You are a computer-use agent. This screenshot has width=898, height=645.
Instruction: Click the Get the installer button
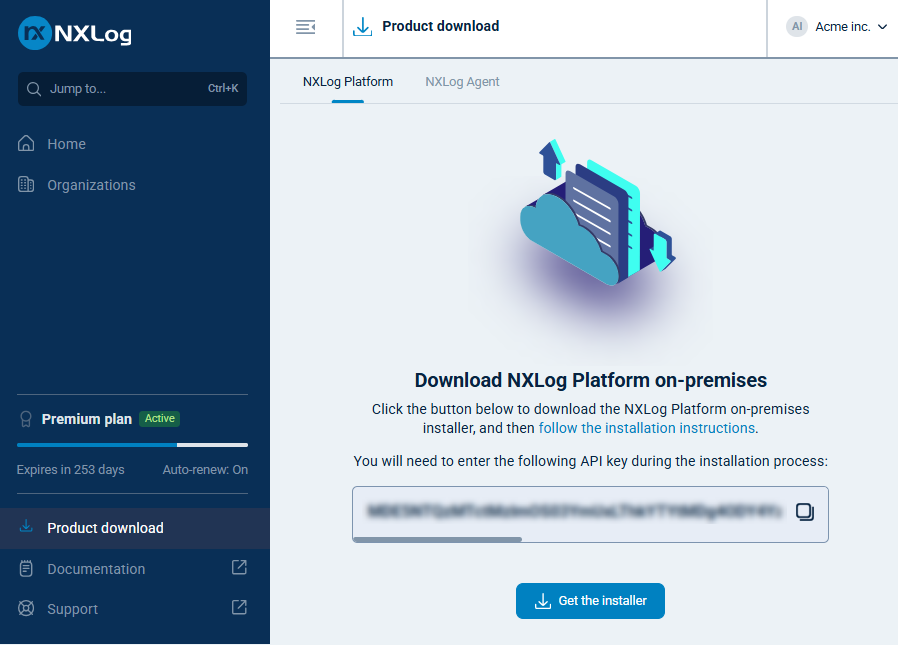coord(590,601)
